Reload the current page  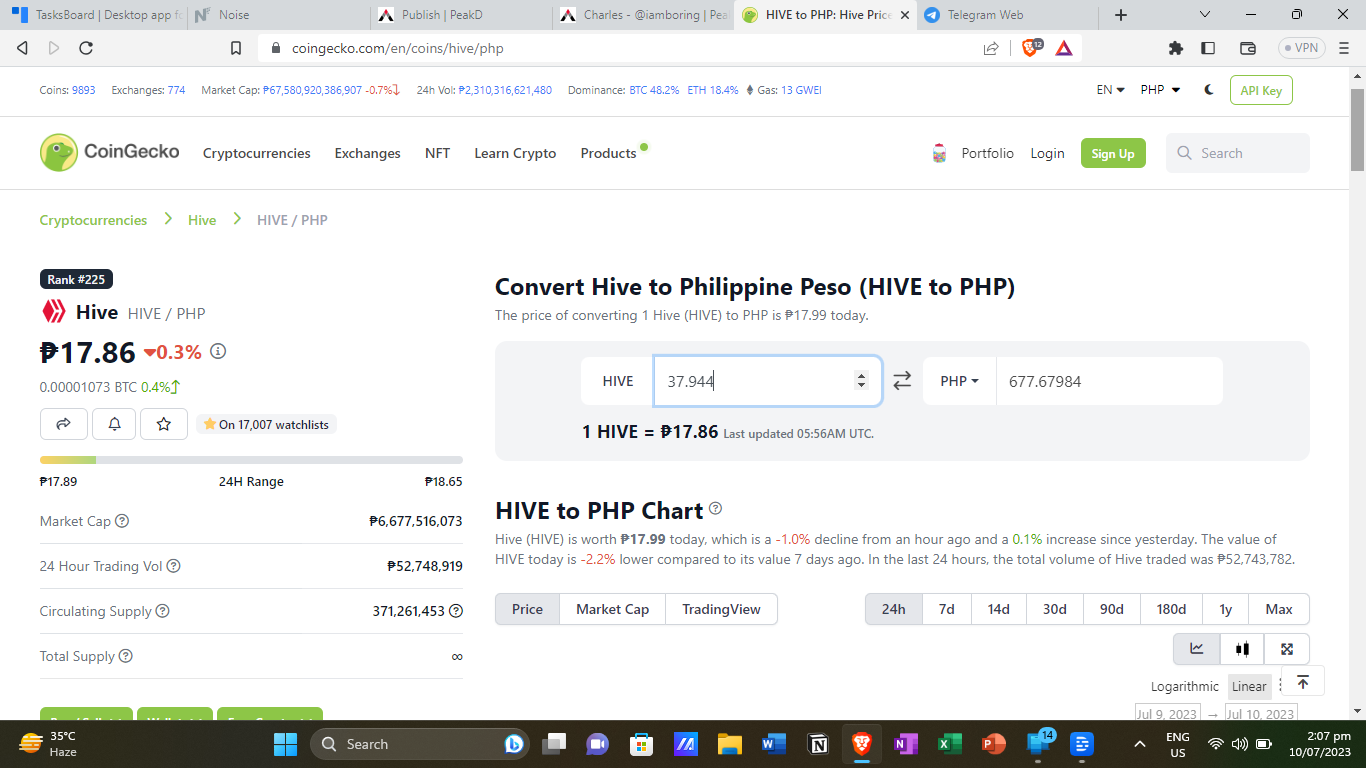pos(86,48)
